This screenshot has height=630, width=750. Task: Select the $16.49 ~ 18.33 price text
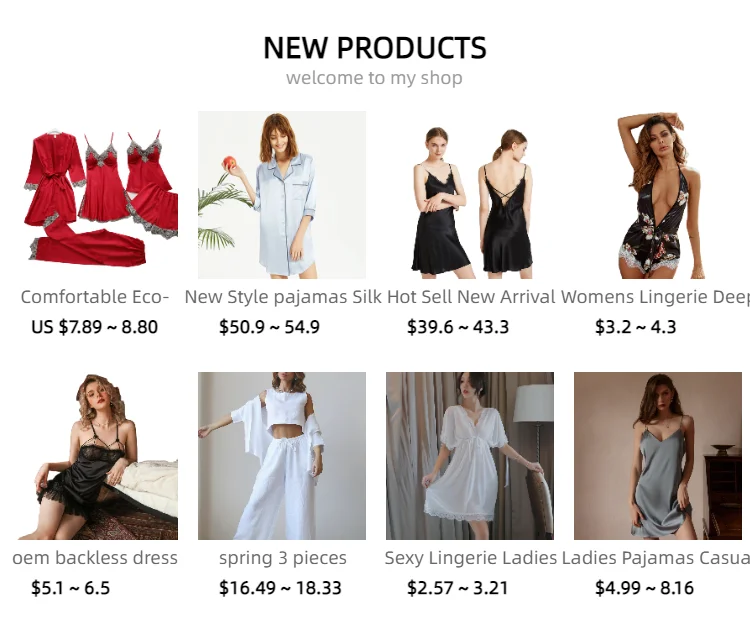tap(280, 588)
